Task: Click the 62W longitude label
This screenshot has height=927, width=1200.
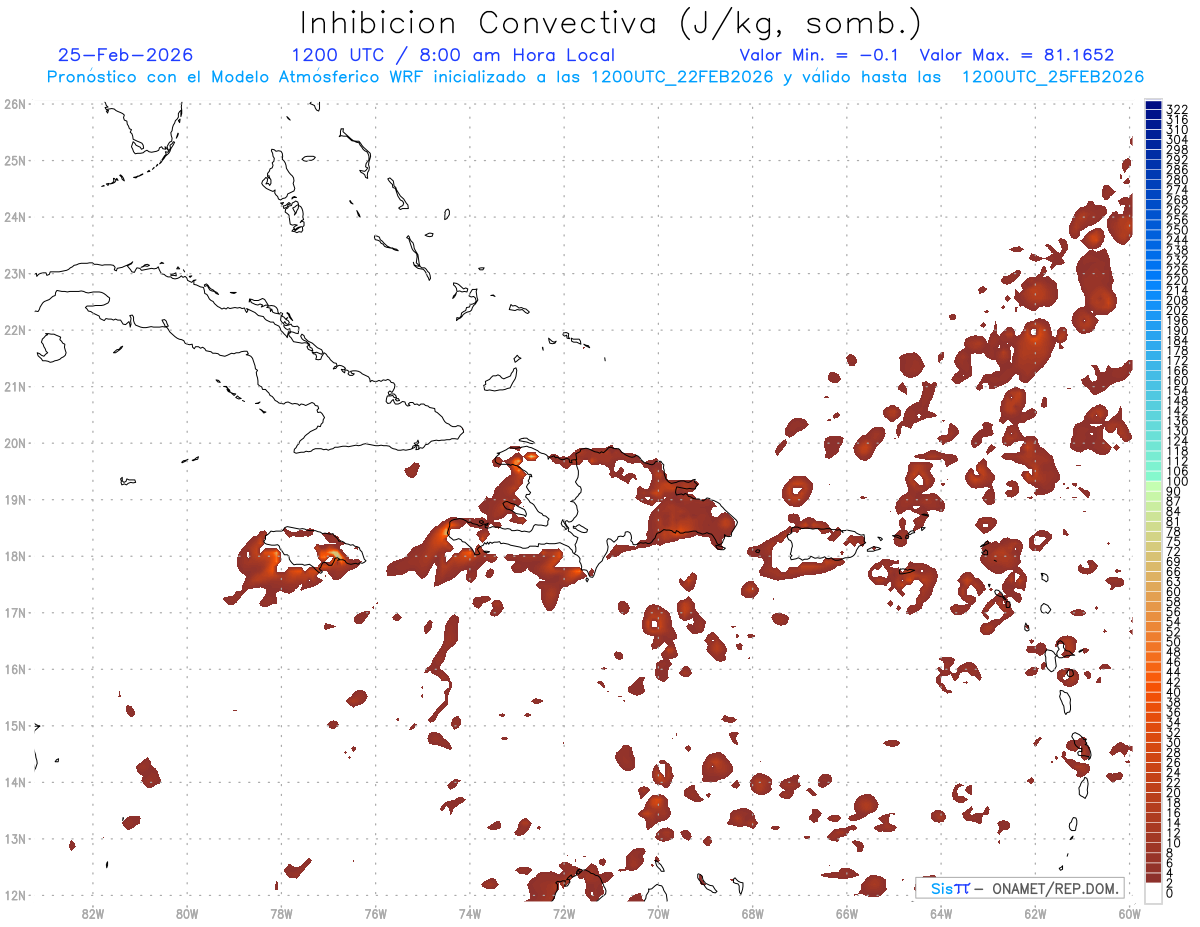Action: (1035, 913)
